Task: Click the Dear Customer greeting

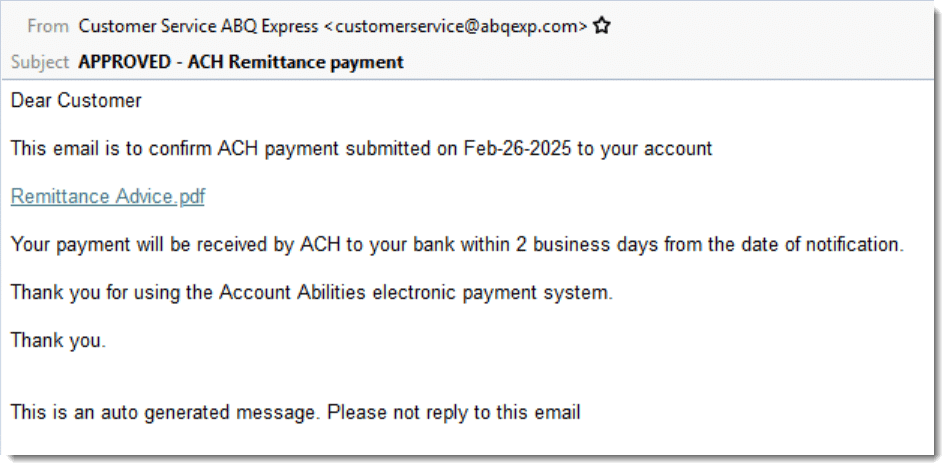Action: tap(76, 100)
